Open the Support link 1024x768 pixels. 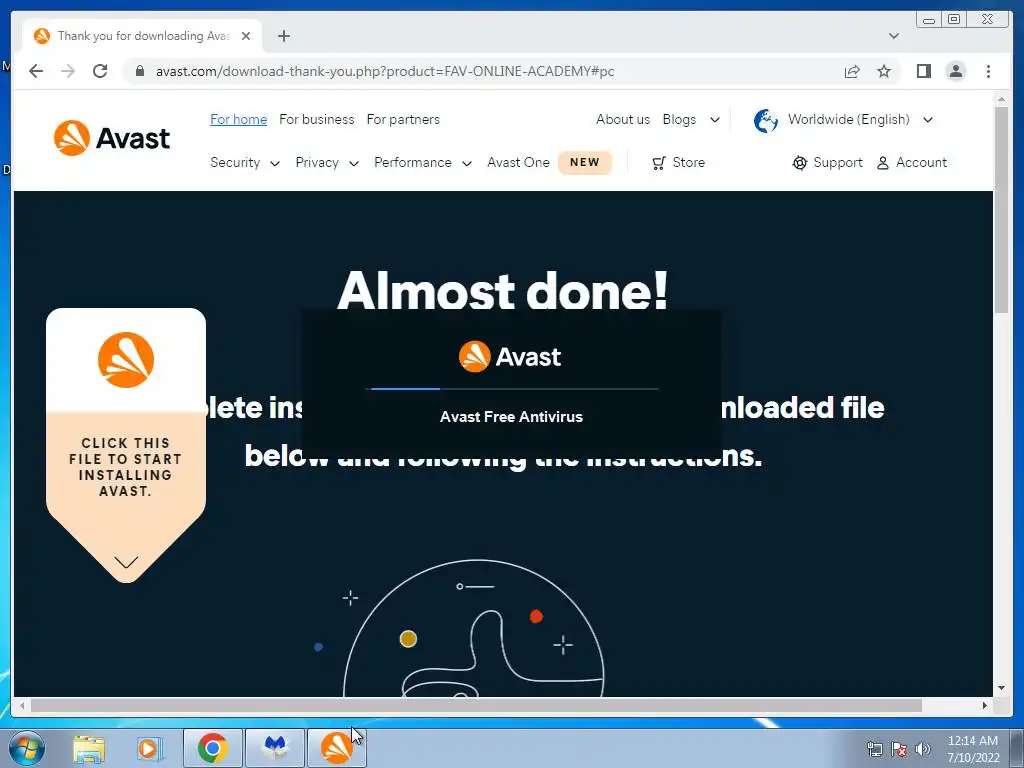838,163
